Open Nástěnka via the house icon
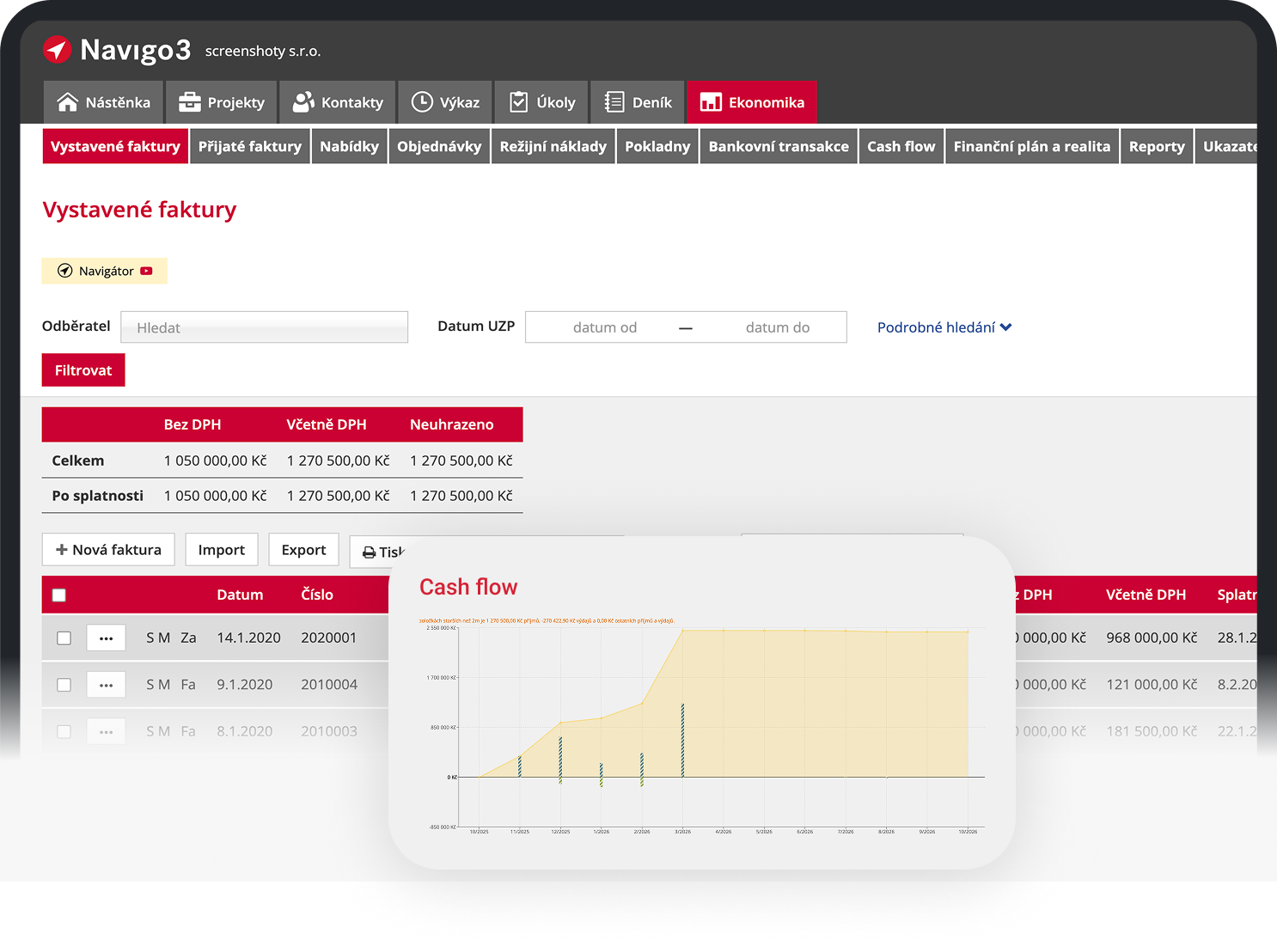The image size is (1277, 952). (67, 102)
